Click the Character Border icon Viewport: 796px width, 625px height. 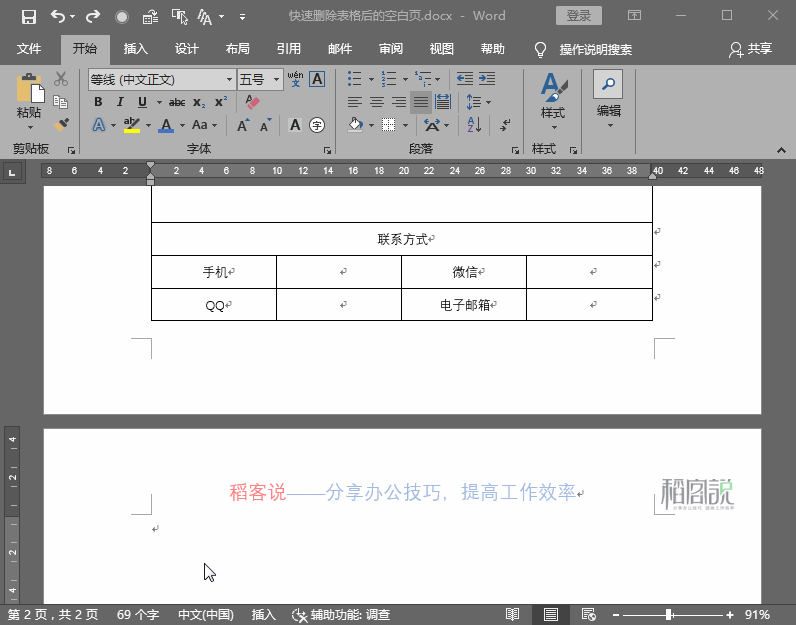317,79
